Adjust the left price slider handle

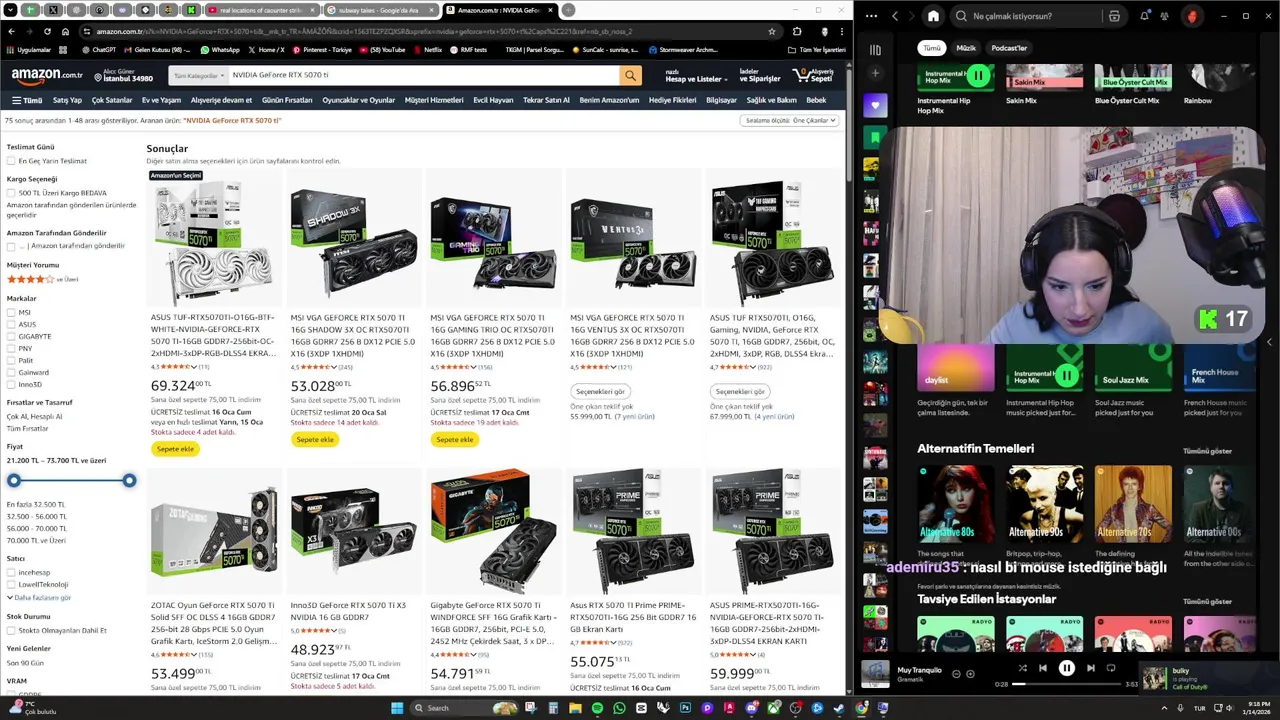(14, 481)
